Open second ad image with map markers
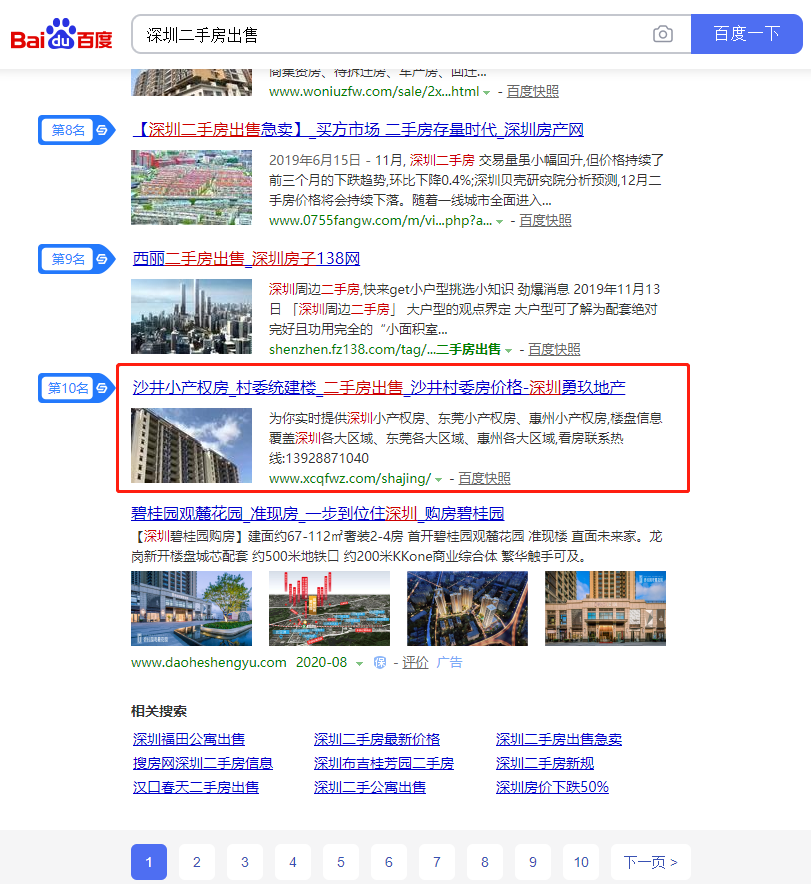 pos(329,608)
